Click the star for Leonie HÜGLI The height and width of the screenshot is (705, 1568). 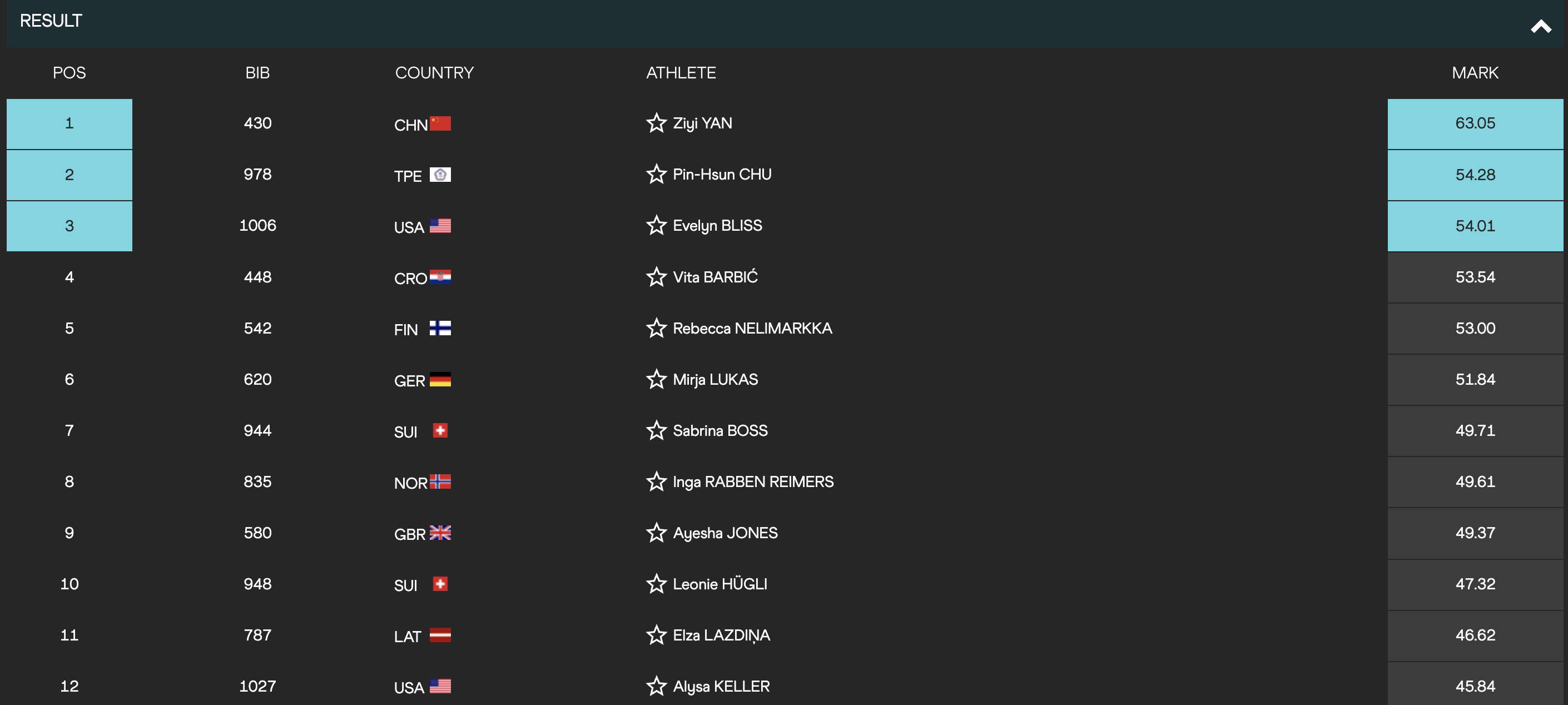pyautogui.click(x=656, y=584)
